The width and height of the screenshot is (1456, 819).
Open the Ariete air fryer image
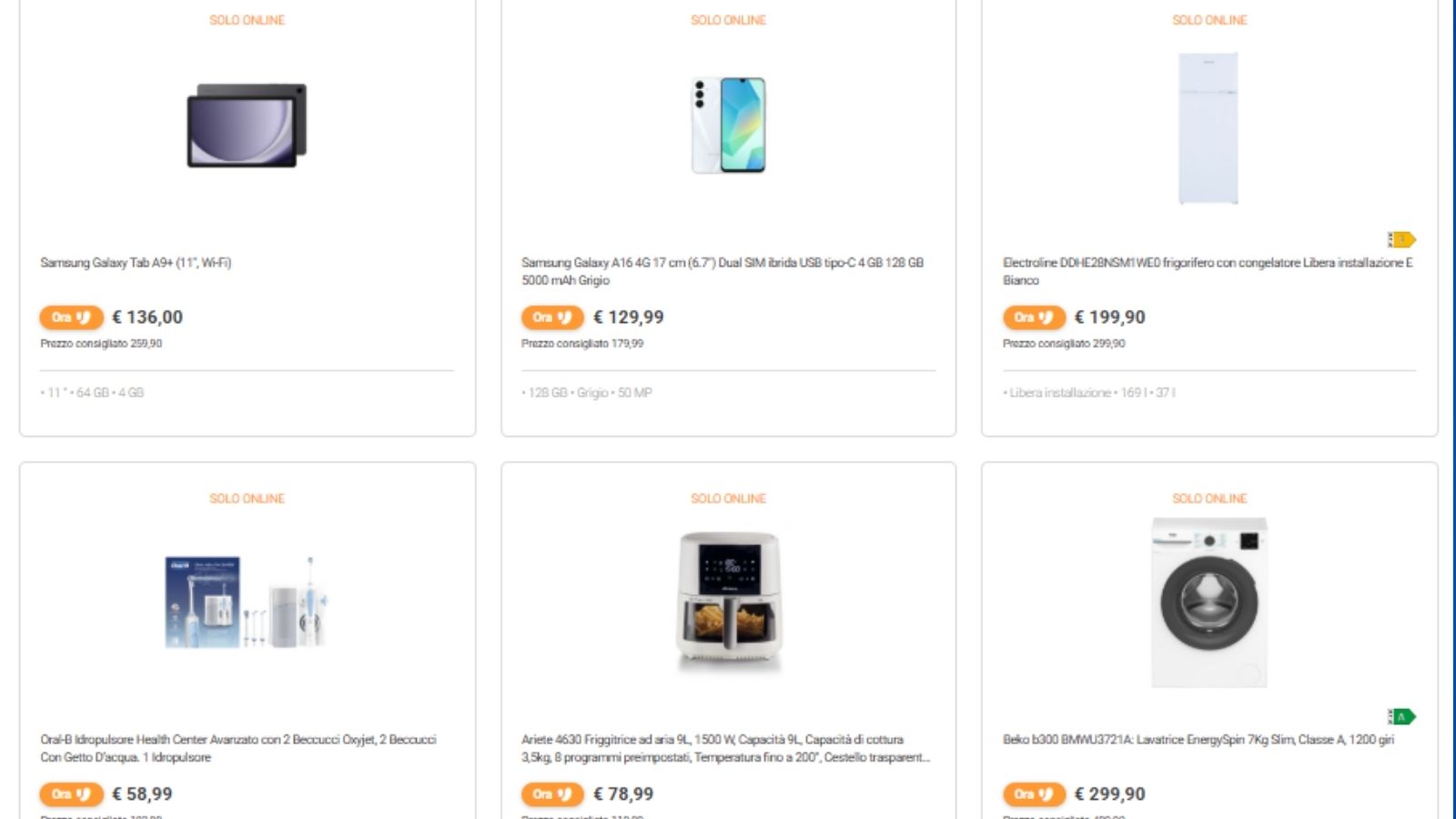pyautogui.click(x=728, y=601)
